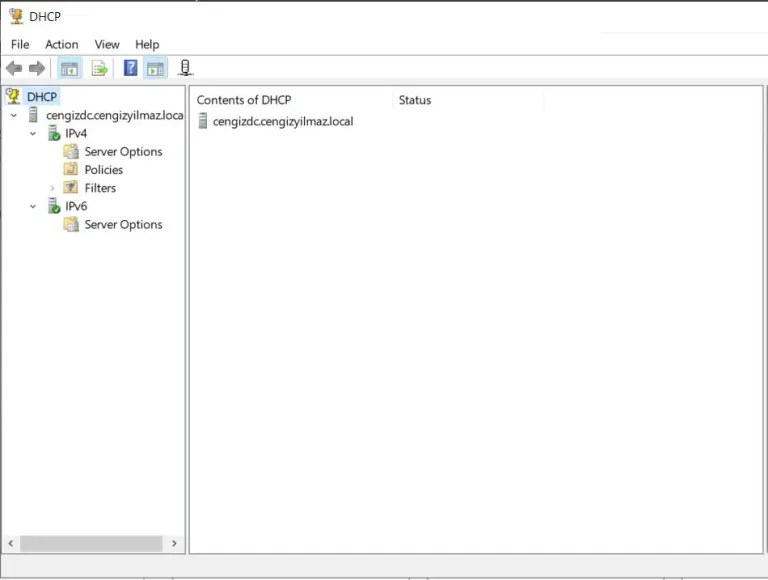
Task: Click the Forward arrow toolbar icon
Action: click(37, 68)
